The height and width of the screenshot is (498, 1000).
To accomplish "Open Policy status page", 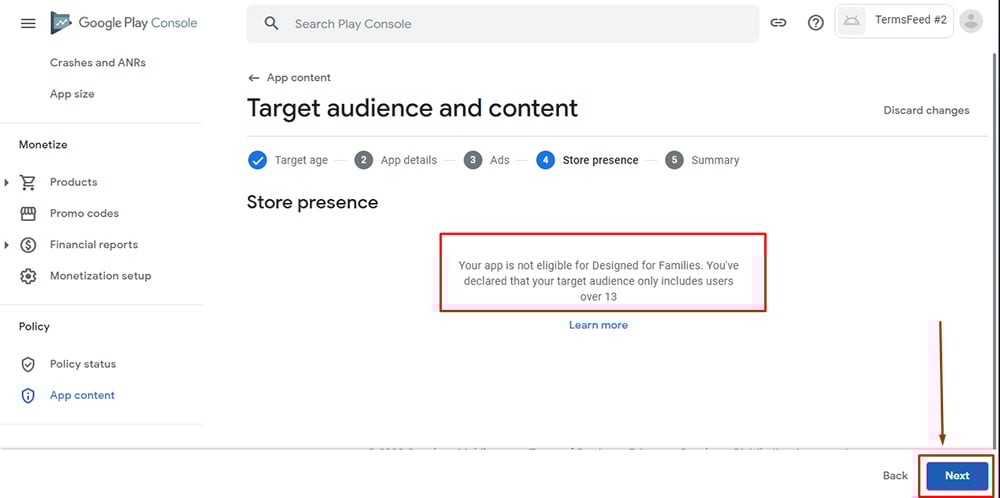I will click(83, 364).
